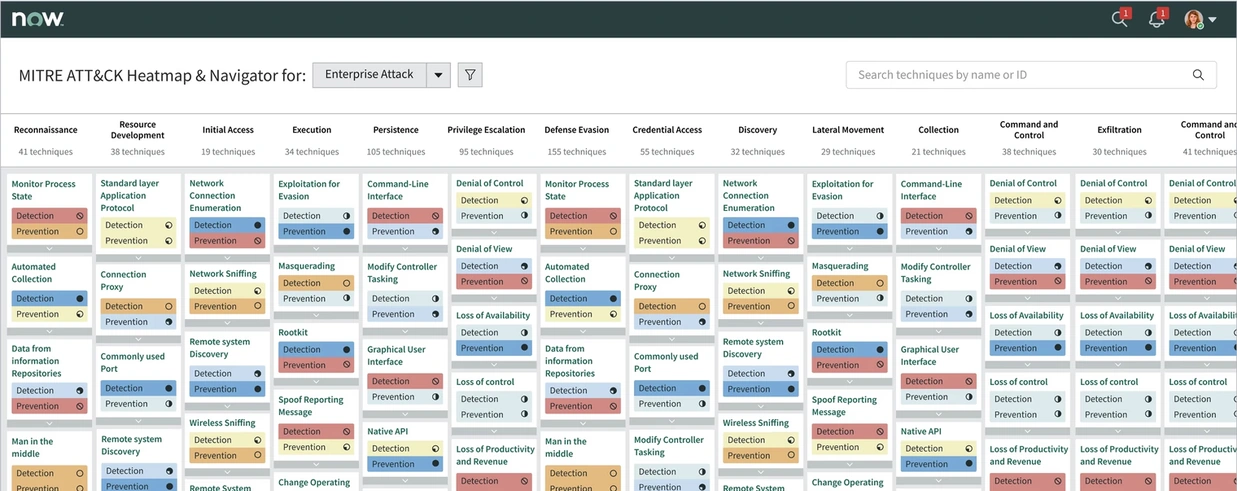
Task: Click yellow Detection bar, Native API, Collection
Action: click(x=939, y=448)
